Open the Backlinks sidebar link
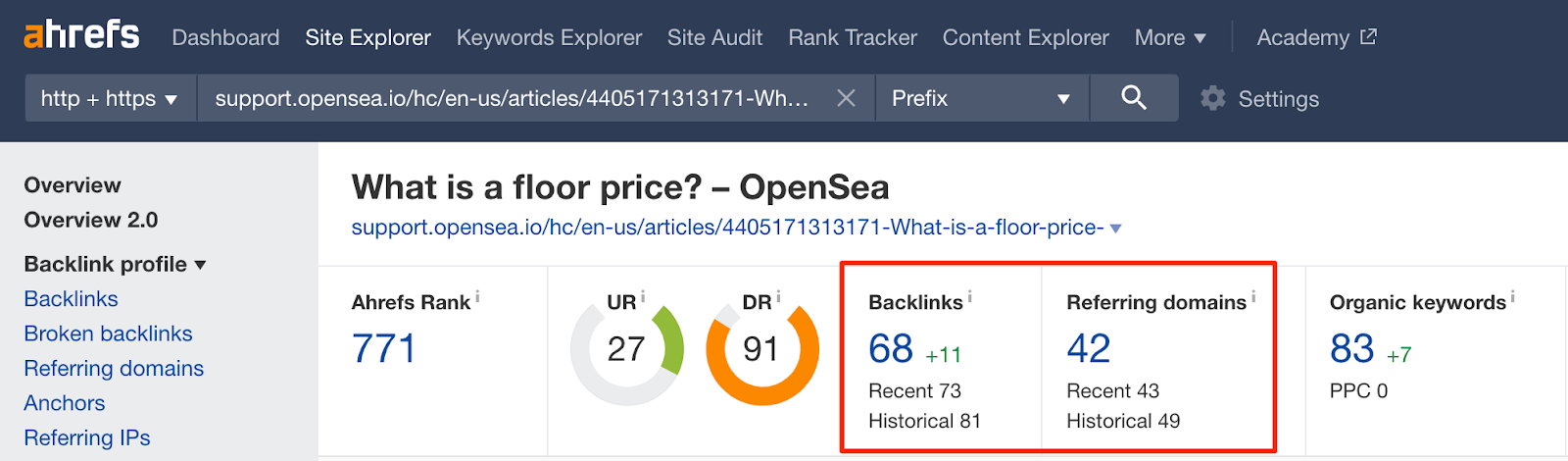Screen dimensions: 1568x461 tap(71, 299)
